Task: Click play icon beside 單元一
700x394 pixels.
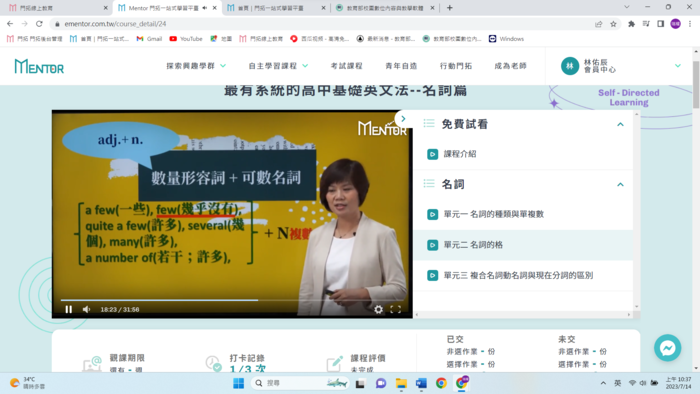Action: pos(432,214)
